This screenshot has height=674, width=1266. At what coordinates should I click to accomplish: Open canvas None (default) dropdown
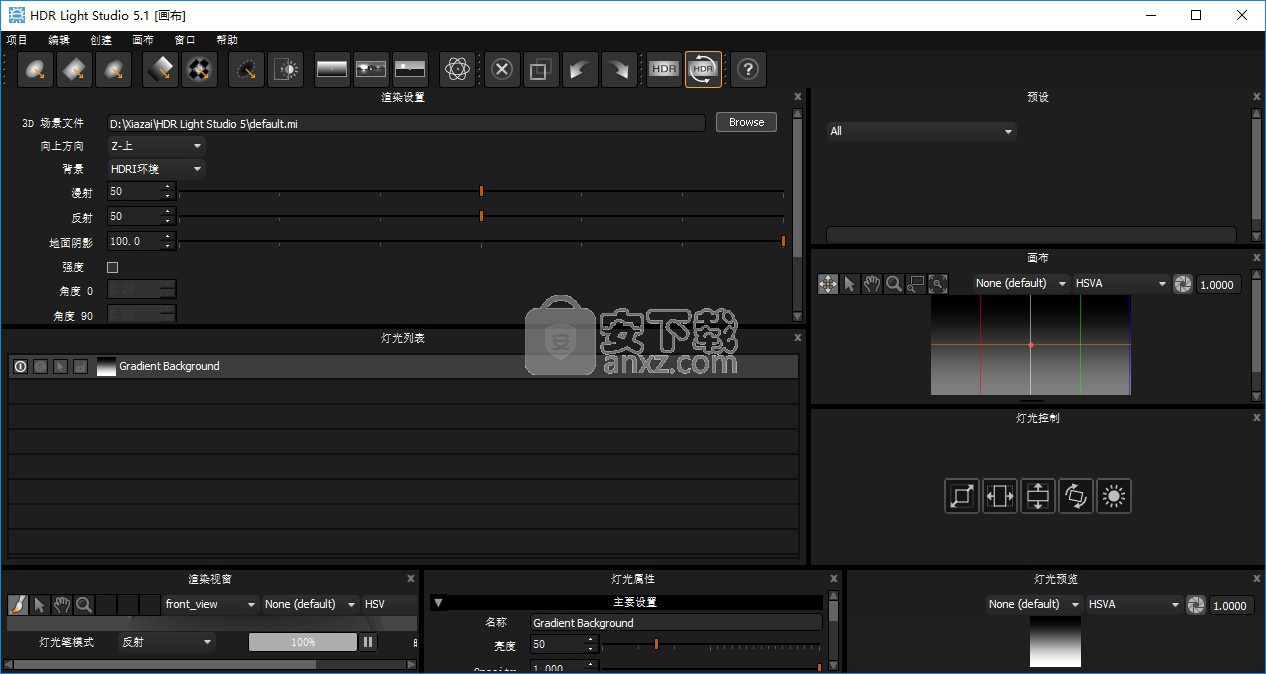tap(1021, 284)
